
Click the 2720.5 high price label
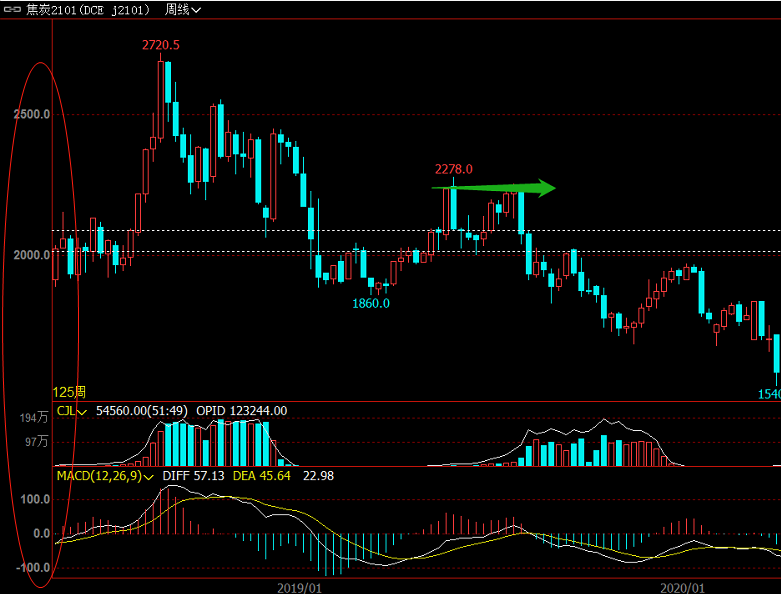pos(161,45)
